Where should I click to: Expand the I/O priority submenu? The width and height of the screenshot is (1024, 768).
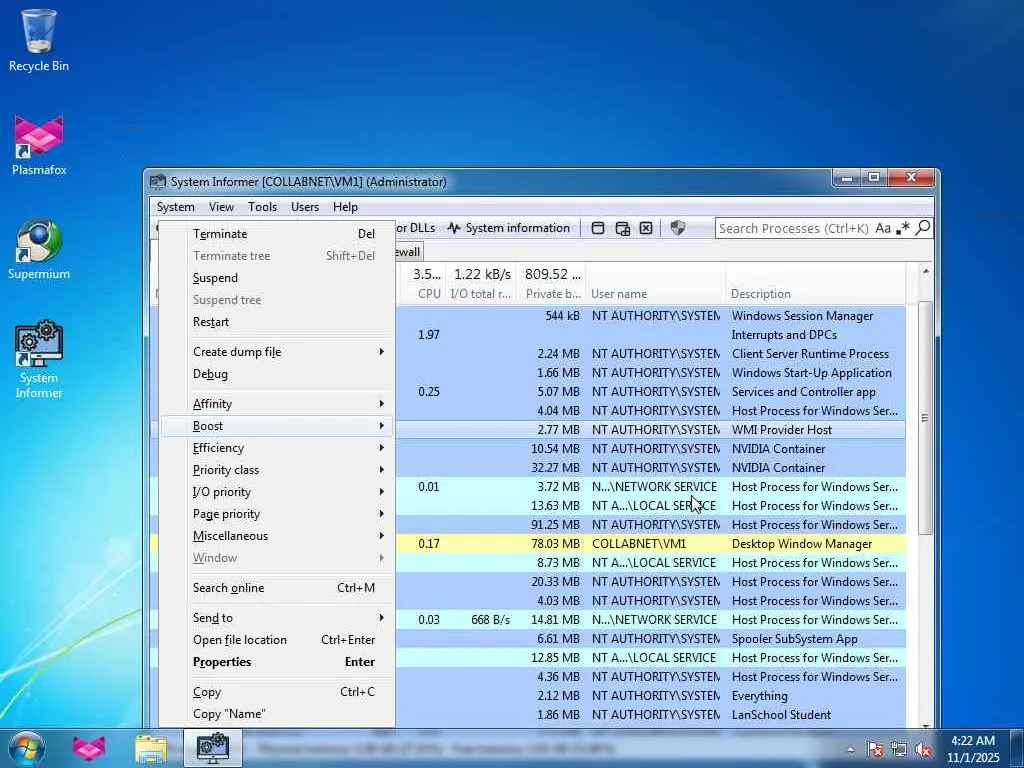pos(277,492)
